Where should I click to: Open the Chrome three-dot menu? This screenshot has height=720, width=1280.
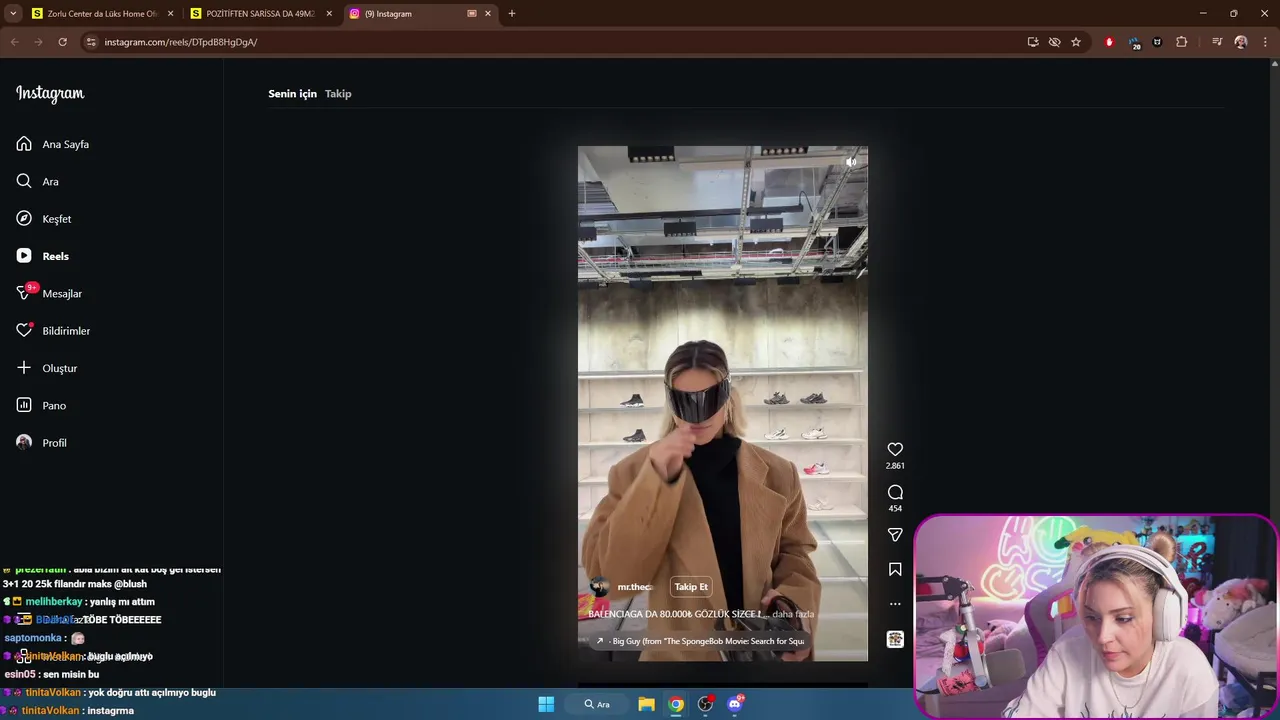(x=1265, y=42)
